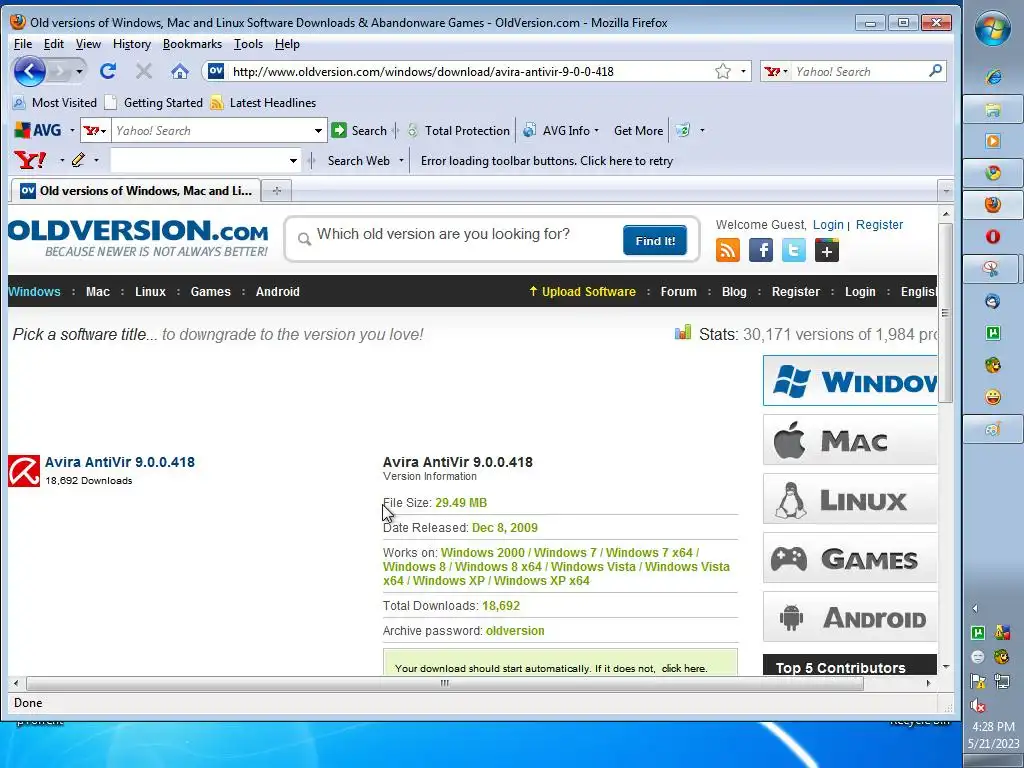1024x768 pixels.
Task: Click the horizontal scrollbar thumb
Action: pos(445,683)
